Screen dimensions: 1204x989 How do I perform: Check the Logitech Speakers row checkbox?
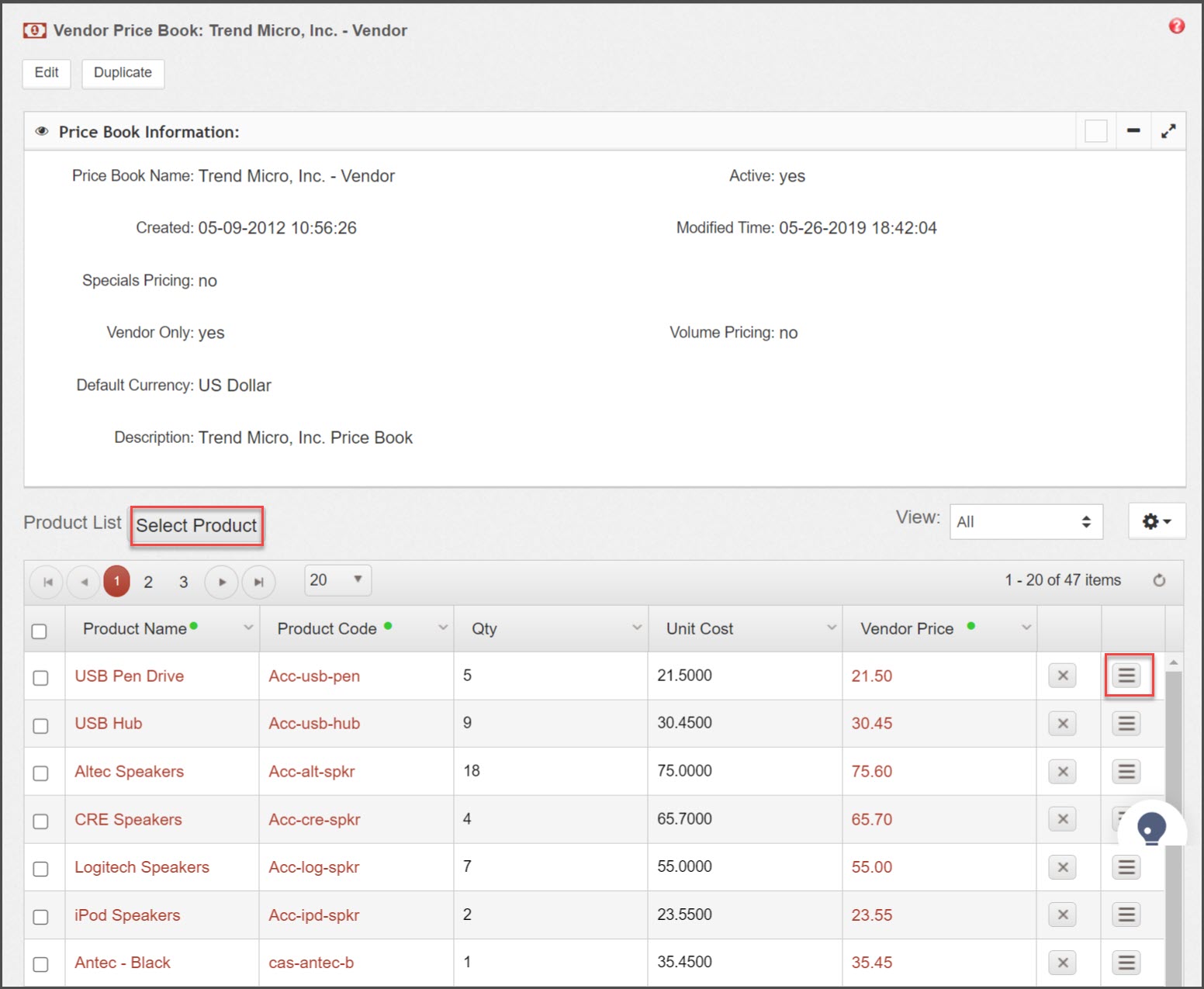40,869
